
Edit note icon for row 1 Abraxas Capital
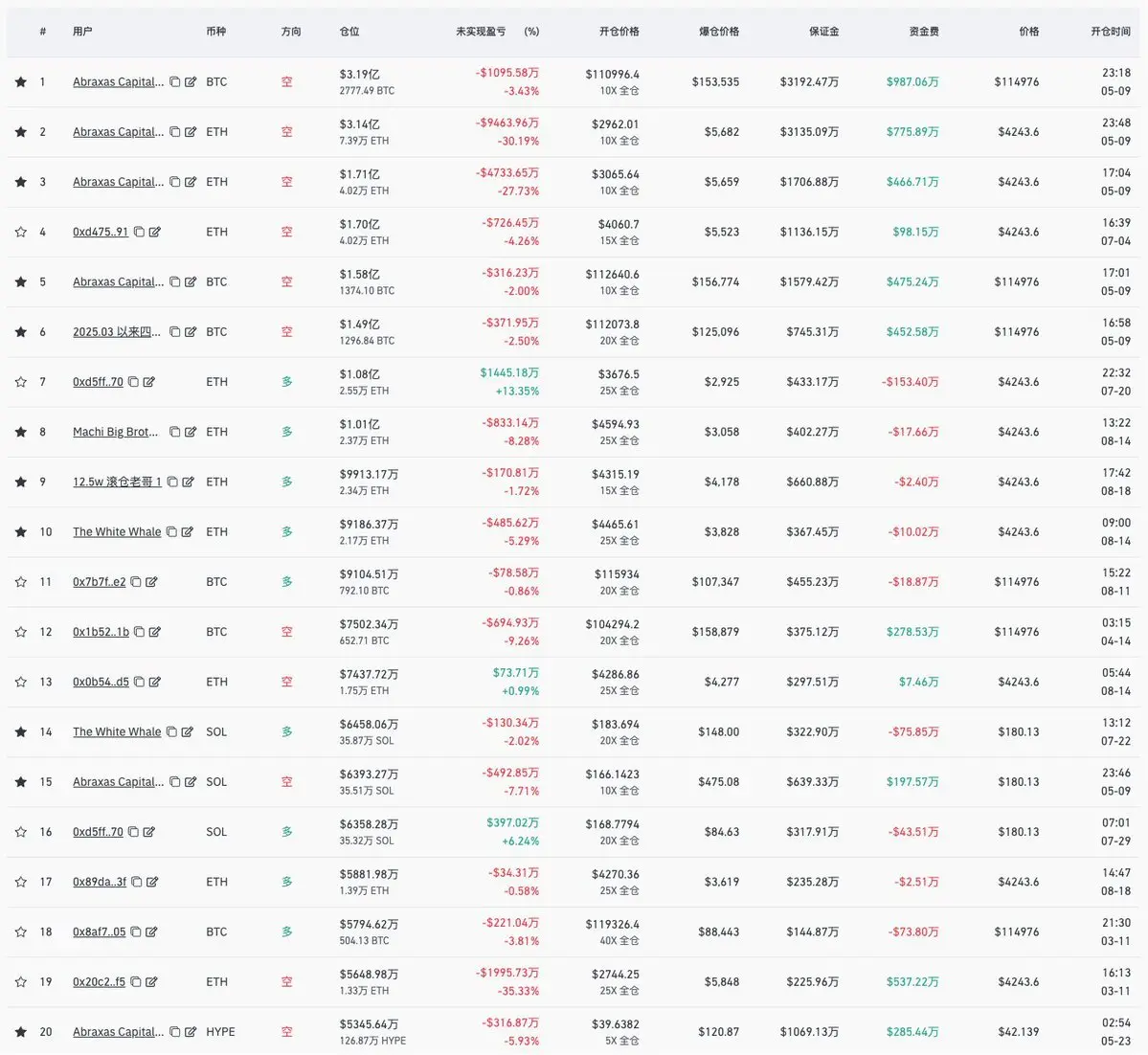(191, 82)
